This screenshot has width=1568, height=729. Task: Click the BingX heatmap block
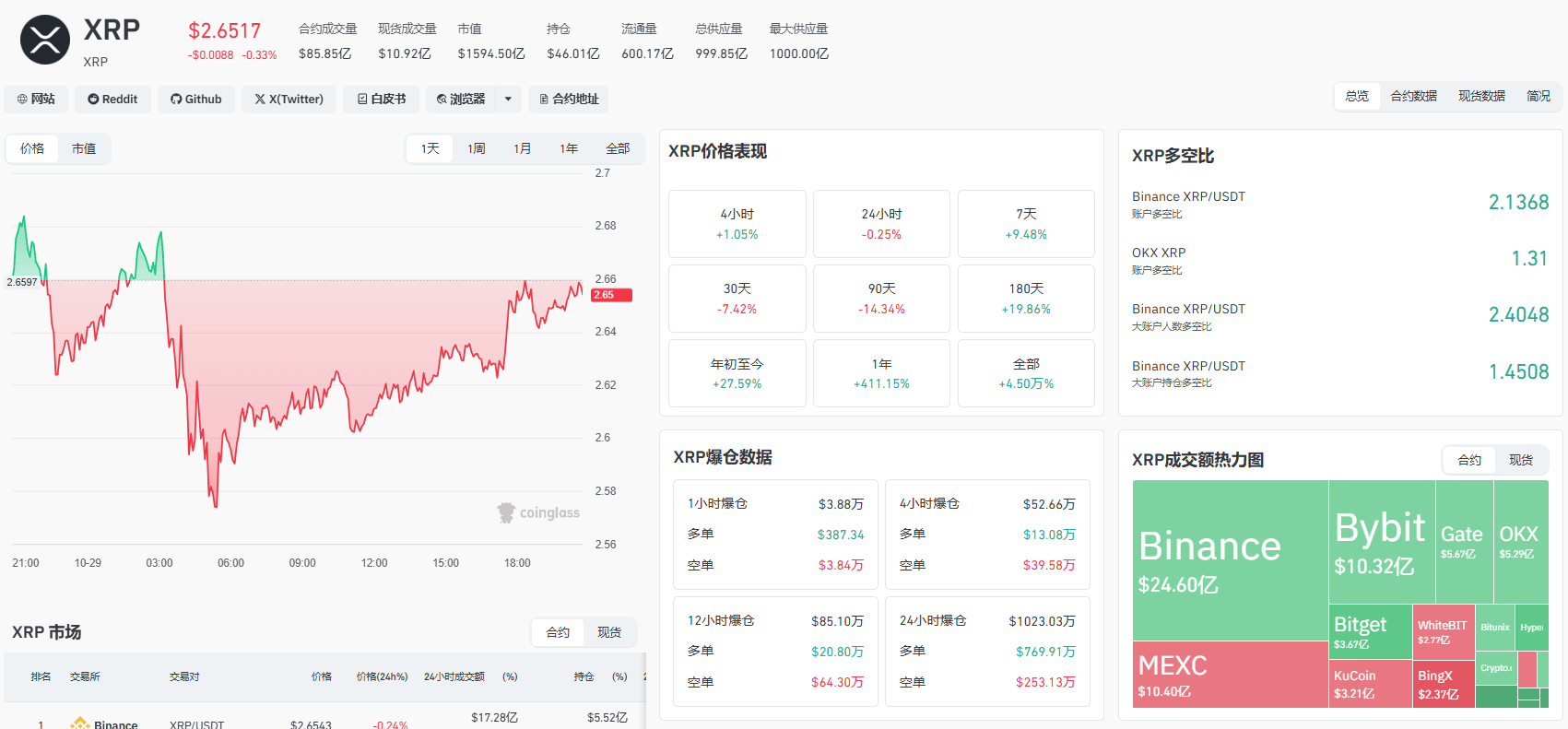(x=1444, y=684)
